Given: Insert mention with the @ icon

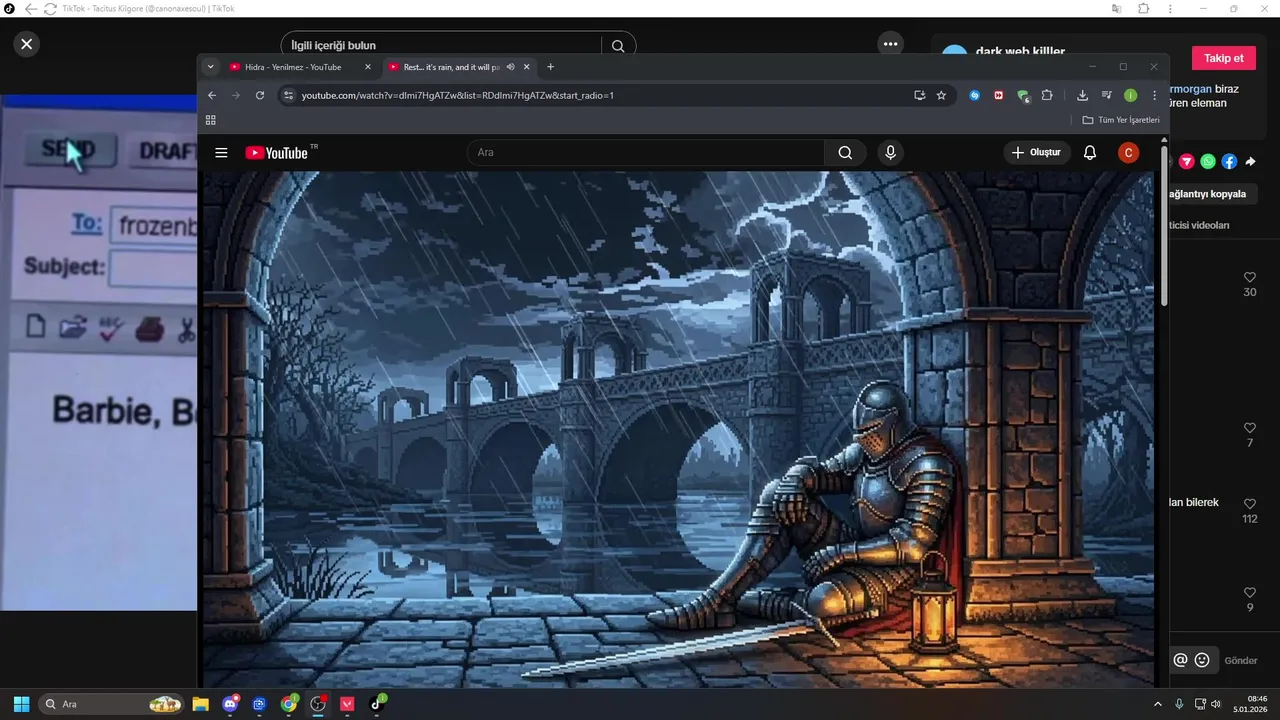Looking at the screenshot, I should point(1180,660).
